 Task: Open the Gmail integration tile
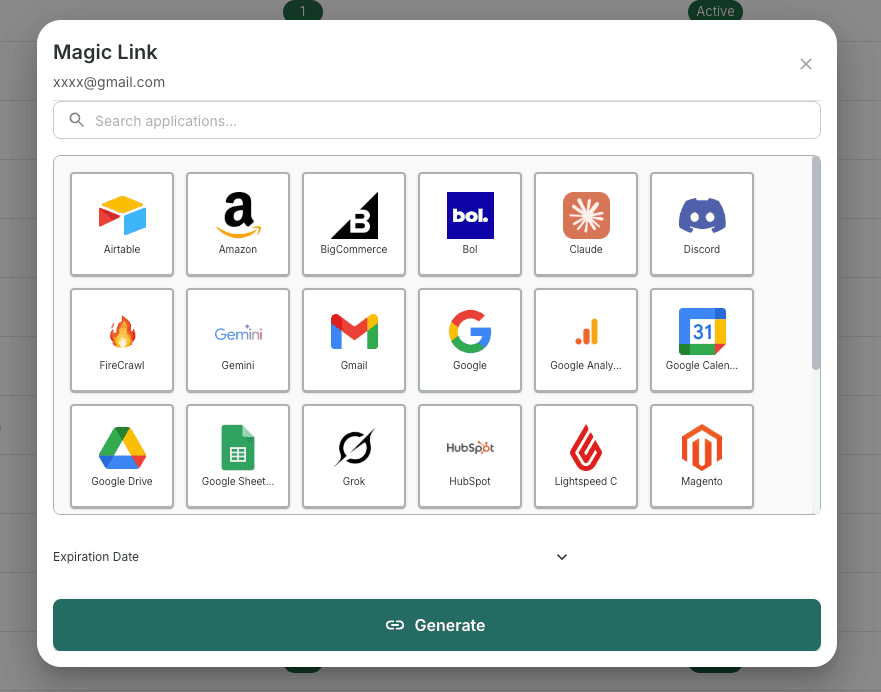353,339
